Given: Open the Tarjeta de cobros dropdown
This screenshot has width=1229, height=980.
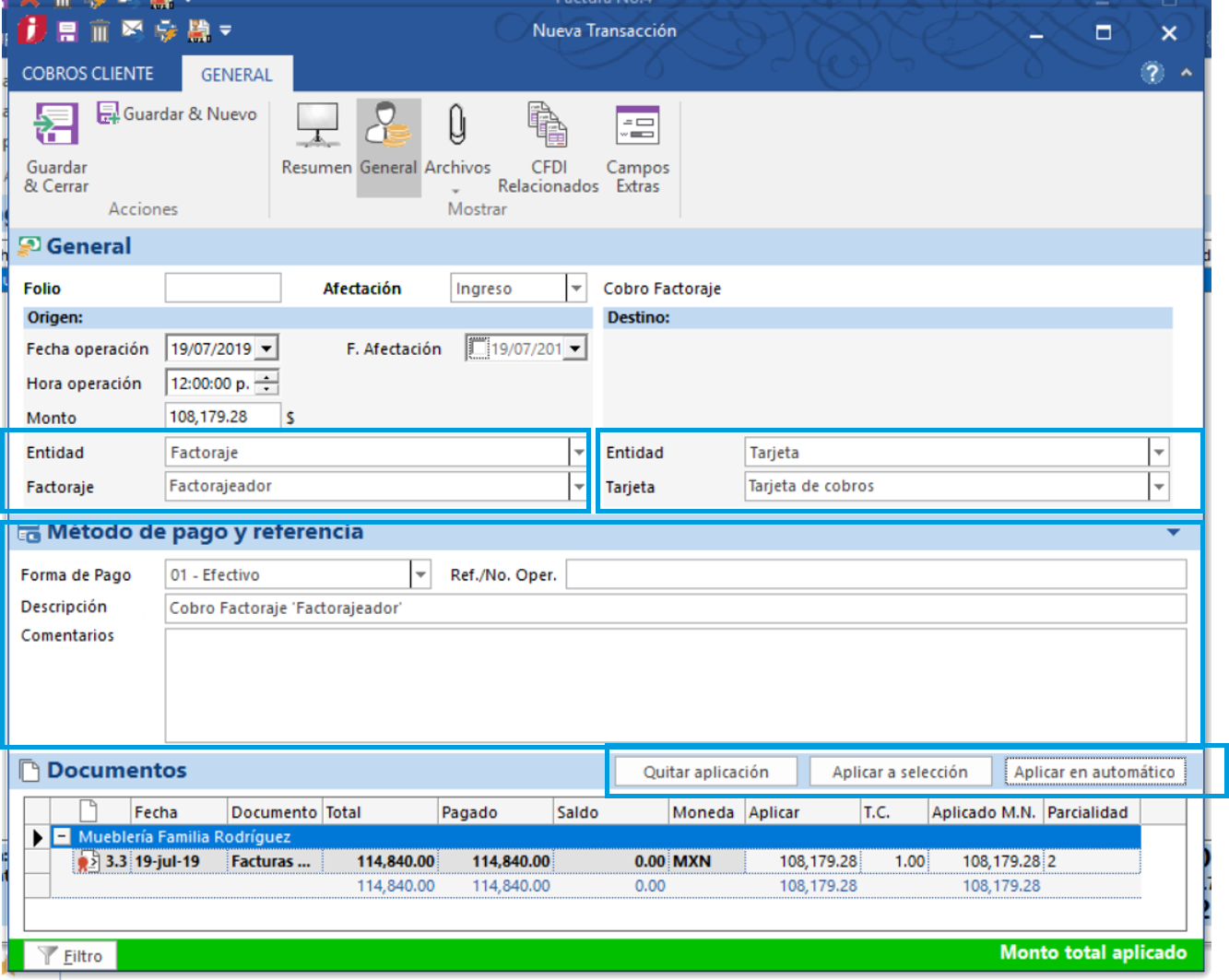Looking at the screenshot, I should (1159, 486).
